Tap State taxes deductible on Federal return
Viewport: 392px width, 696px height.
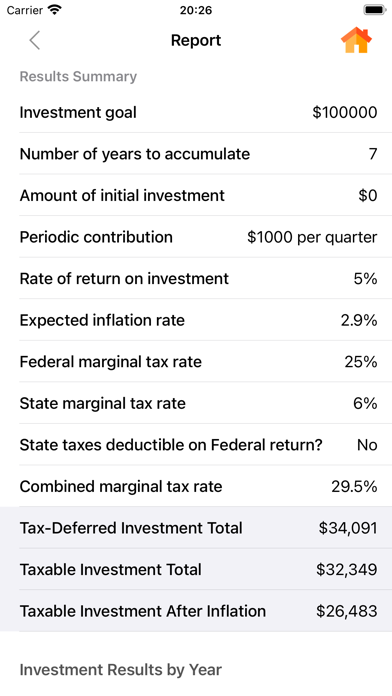point(196,445)
